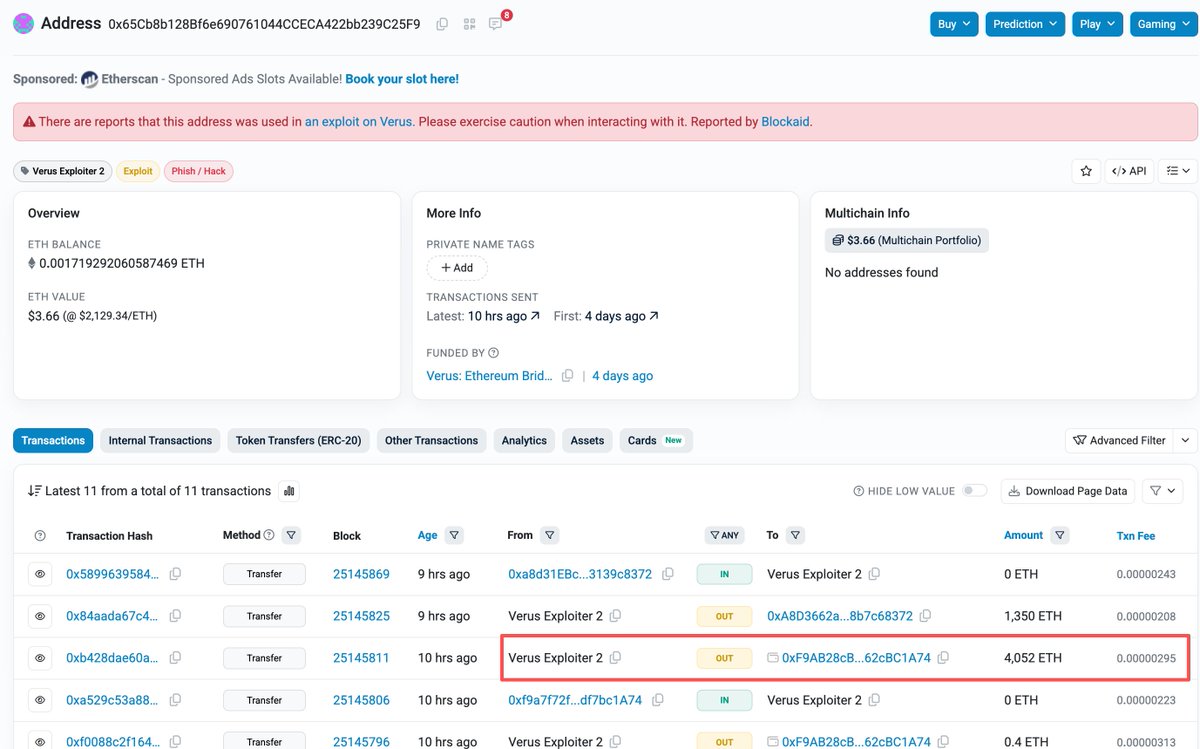
Task: Open the API button
Action: point(1129,171)
